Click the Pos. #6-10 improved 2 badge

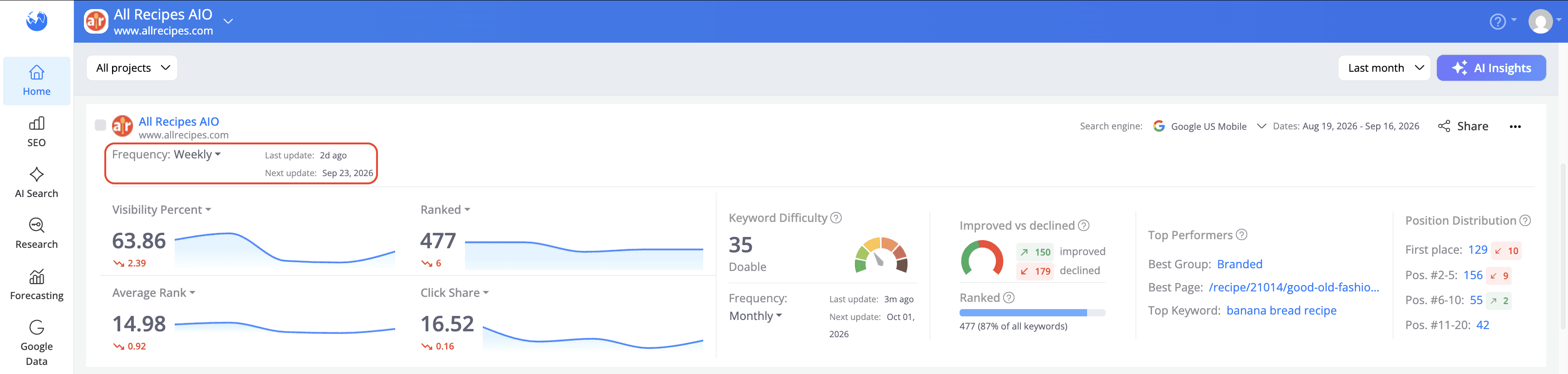(1499, 300)
